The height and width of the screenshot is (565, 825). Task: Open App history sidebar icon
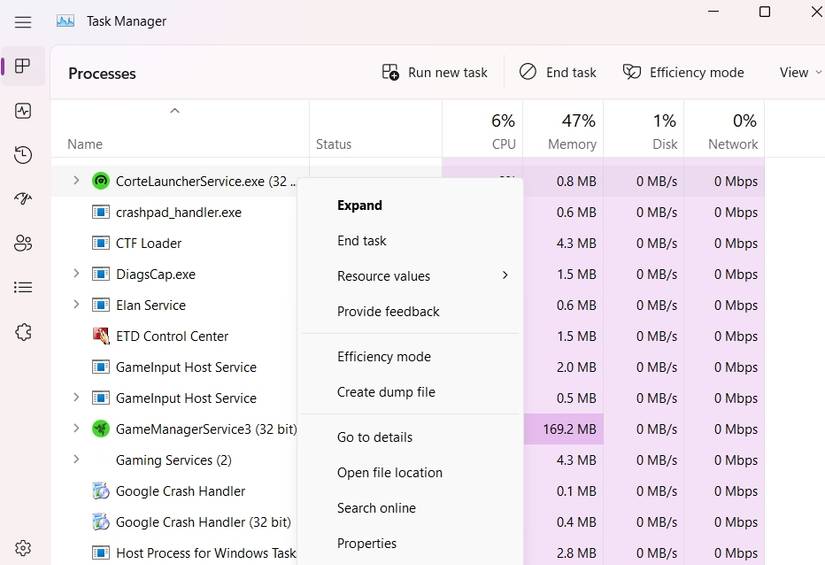[x=23, y=155]
